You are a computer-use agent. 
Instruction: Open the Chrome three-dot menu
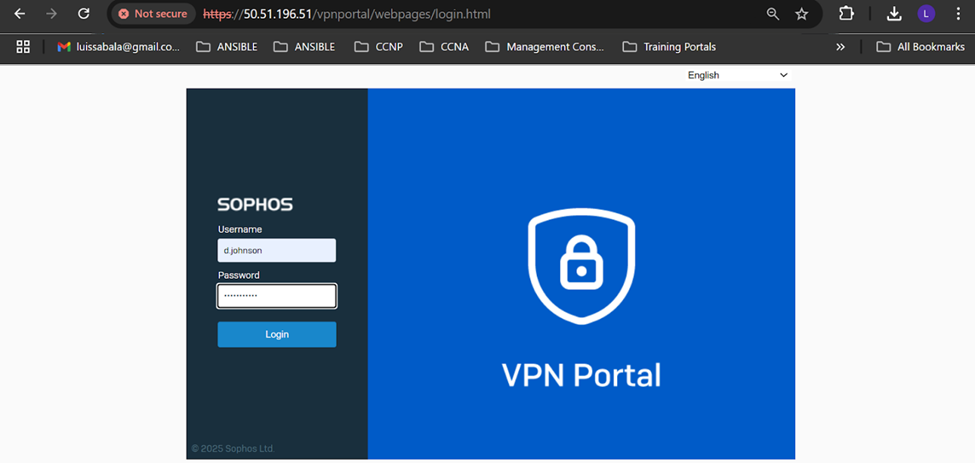958,14
